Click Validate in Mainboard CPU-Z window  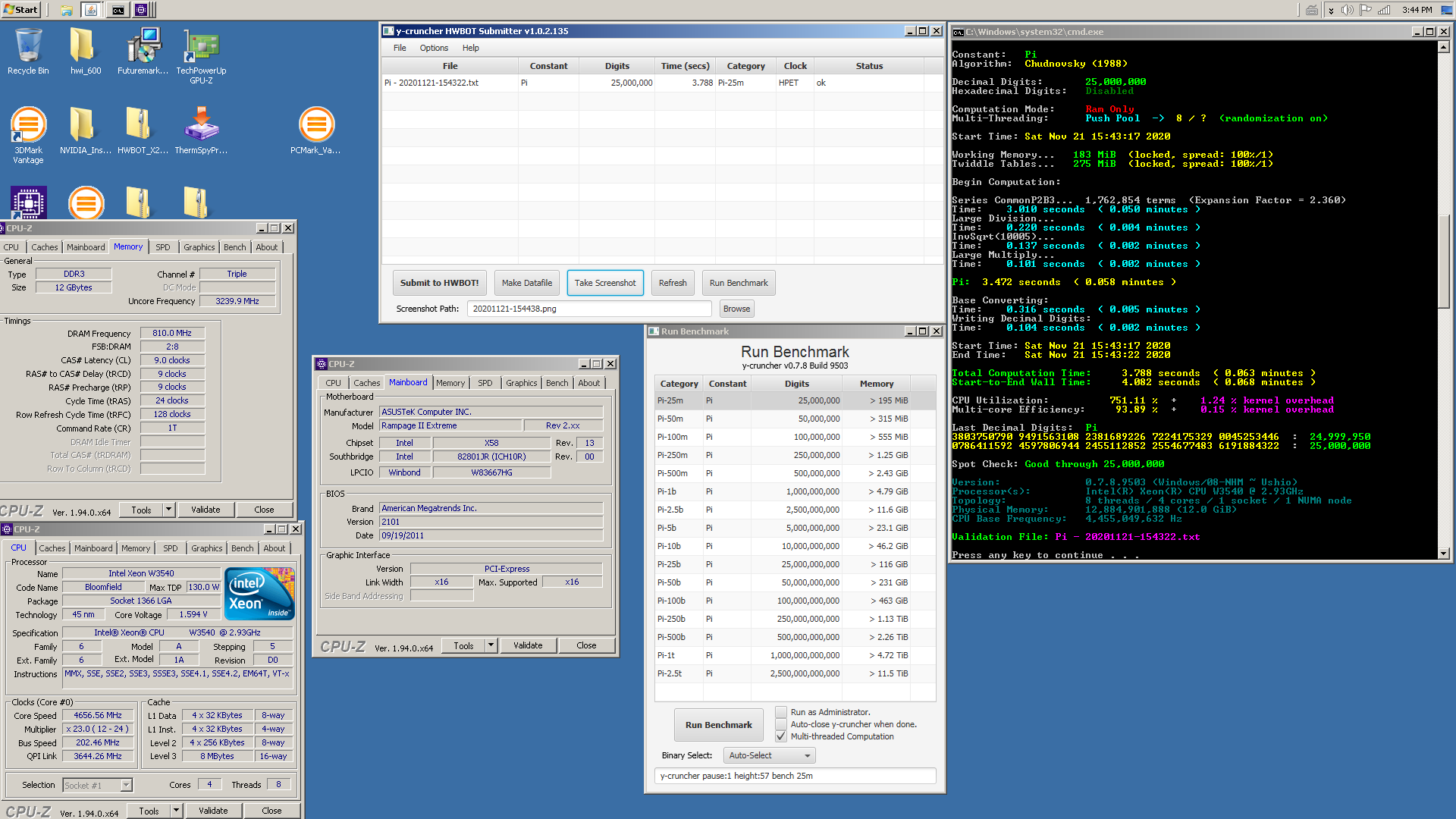tap(528, 645)
